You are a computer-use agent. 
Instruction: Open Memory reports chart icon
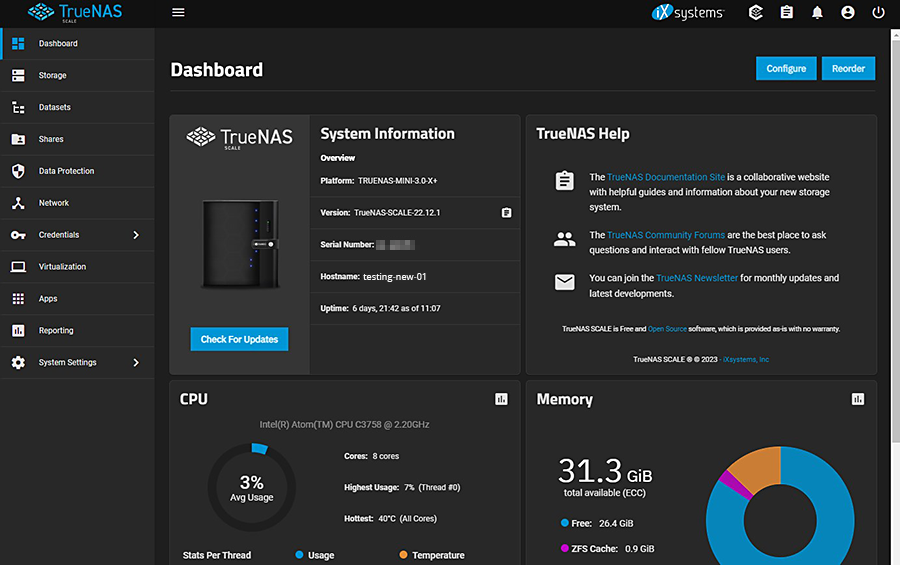858,399
